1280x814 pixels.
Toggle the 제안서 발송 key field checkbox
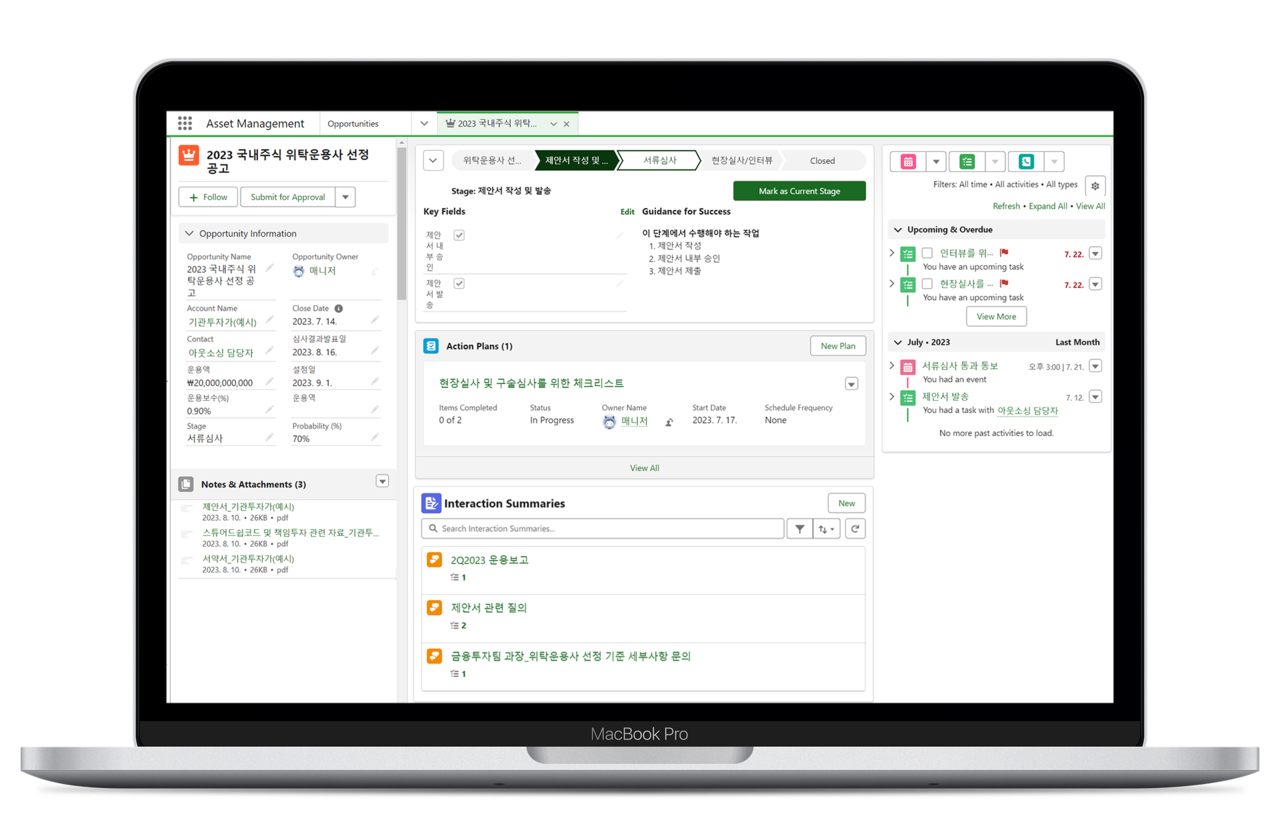(459, 283)
